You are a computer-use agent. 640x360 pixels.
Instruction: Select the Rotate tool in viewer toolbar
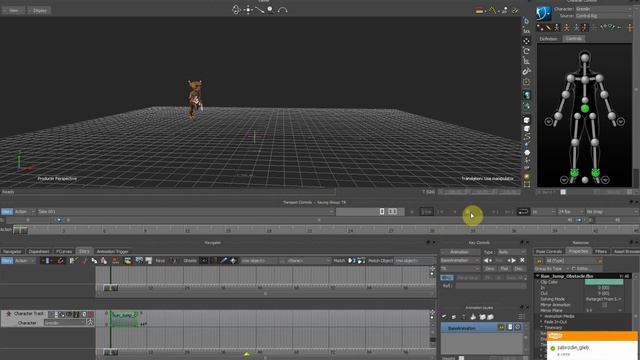(527, 51)
